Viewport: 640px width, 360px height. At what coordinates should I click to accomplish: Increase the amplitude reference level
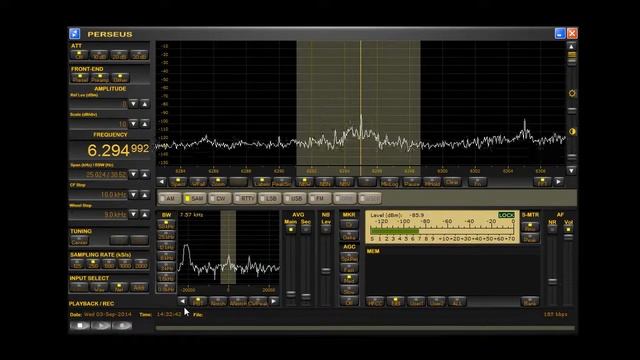point(145,104)
